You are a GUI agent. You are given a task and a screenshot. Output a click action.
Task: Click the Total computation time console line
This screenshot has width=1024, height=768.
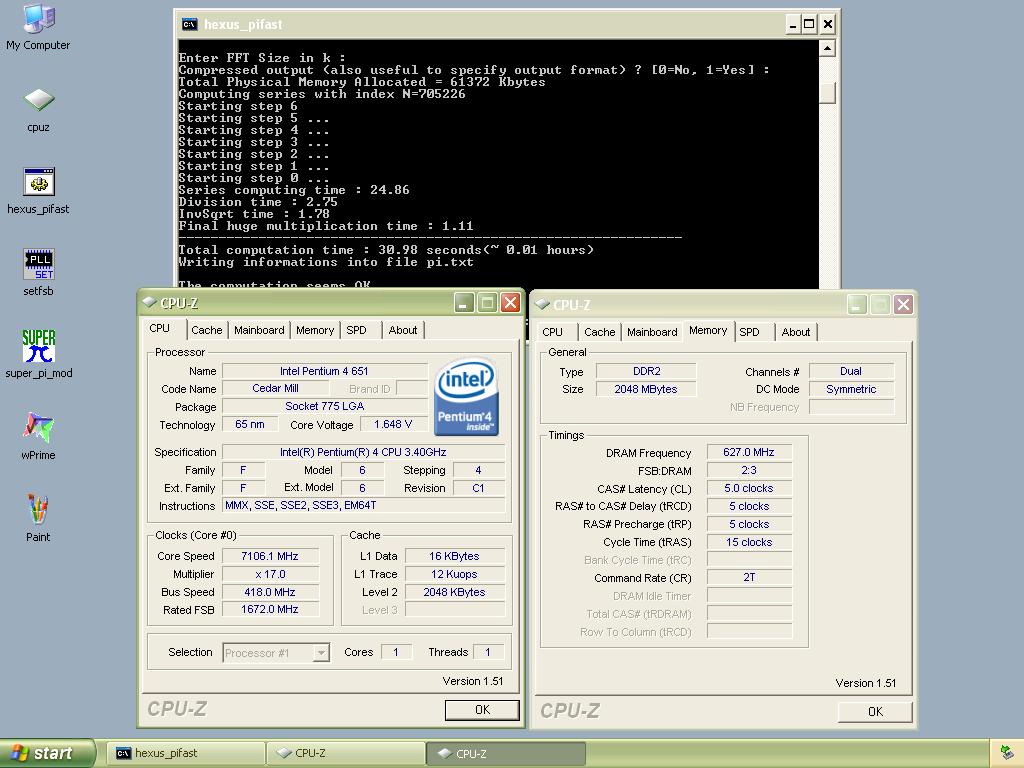point(386,250)
